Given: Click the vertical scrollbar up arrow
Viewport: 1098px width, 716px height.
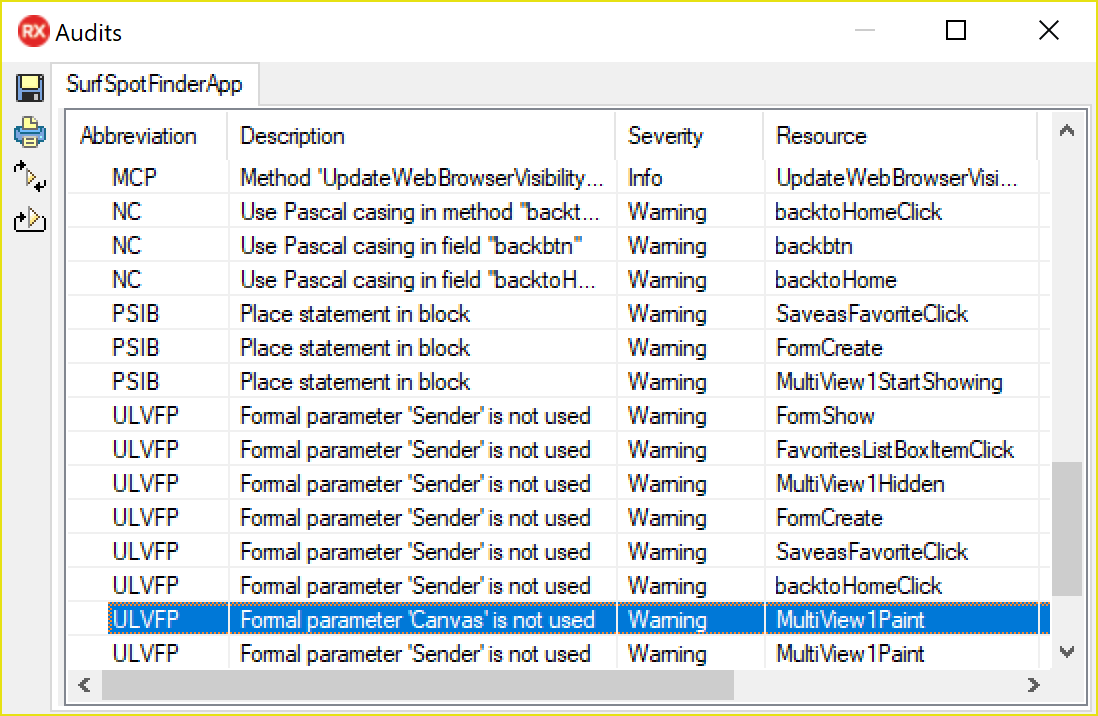Looking at the screenshot, I should pos(1066,130).
